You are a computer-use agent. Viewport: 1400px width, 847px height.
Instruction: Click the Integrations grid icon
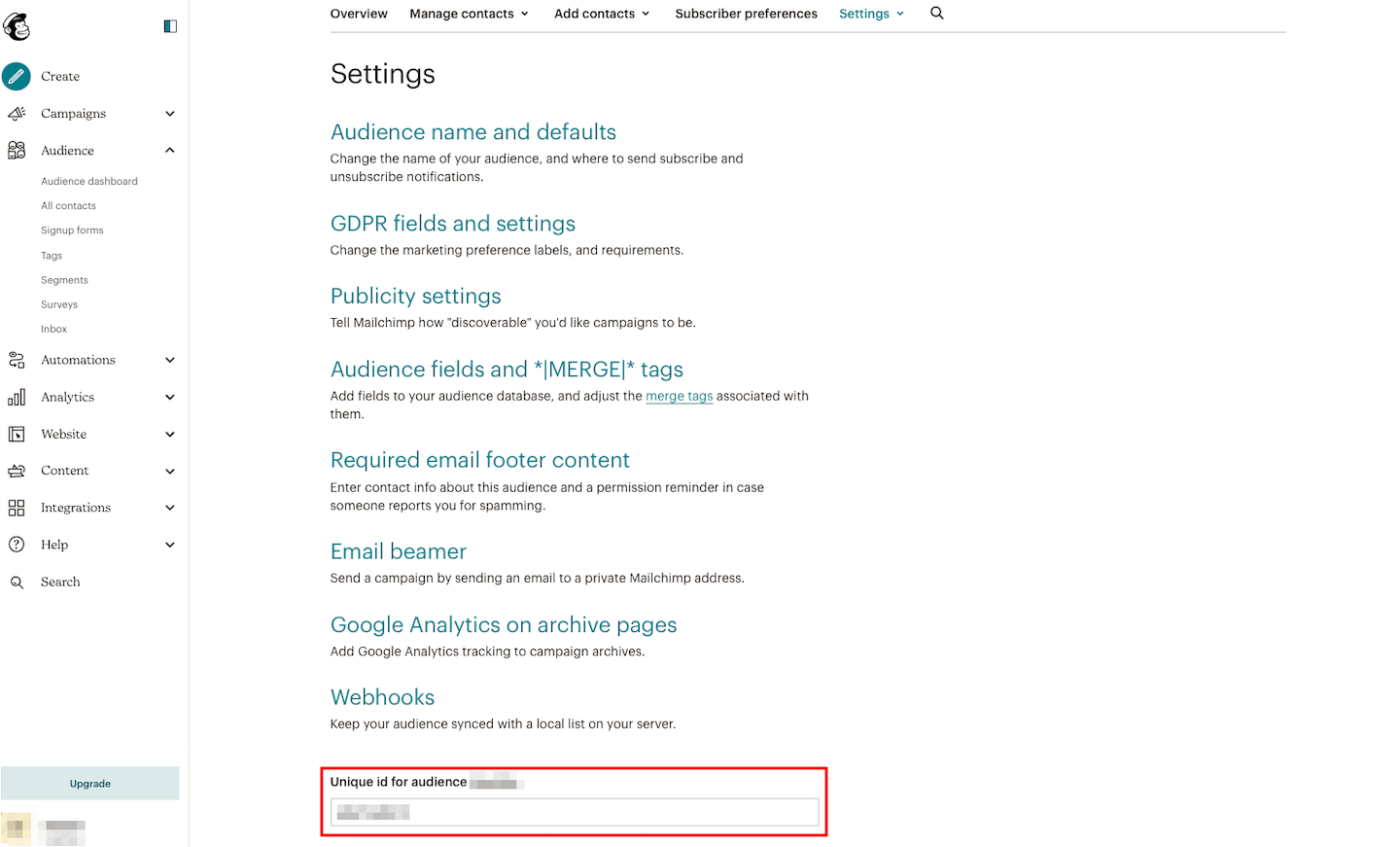pos(17,508)
